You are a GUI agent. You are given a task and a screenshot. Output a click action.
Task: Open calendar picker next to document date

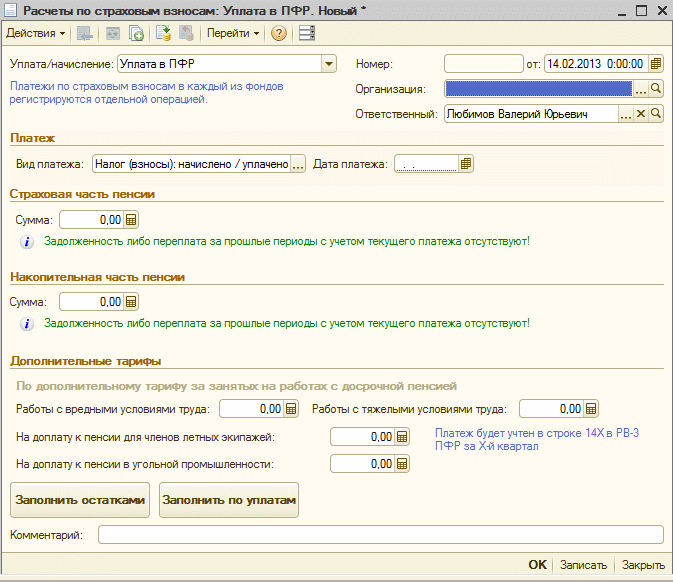point(656,64)
